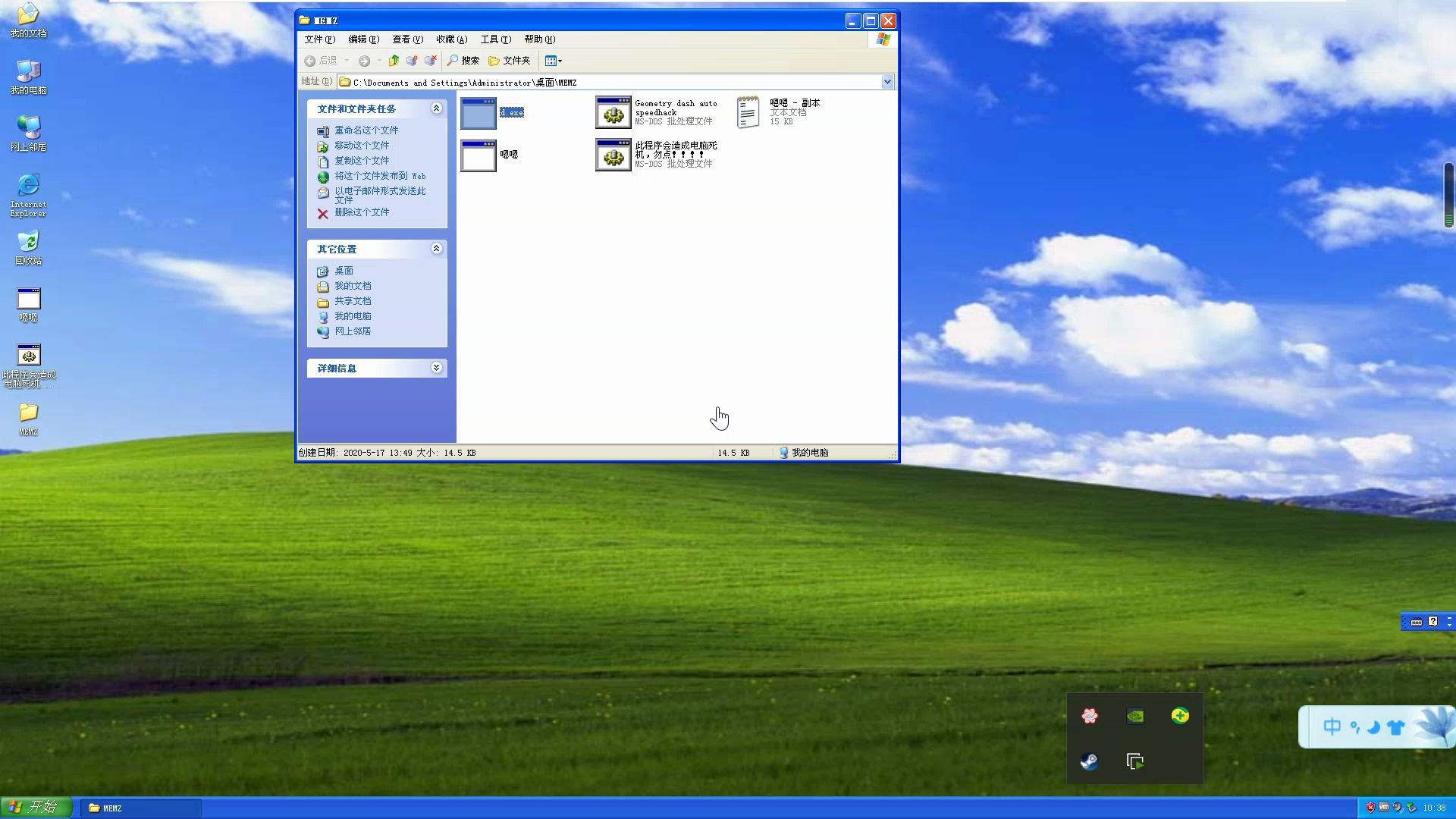Image resolution: width=1456 pixels, height=819 pixels.
Task: Collapse the 其它位置 panel
Action: 436,249
